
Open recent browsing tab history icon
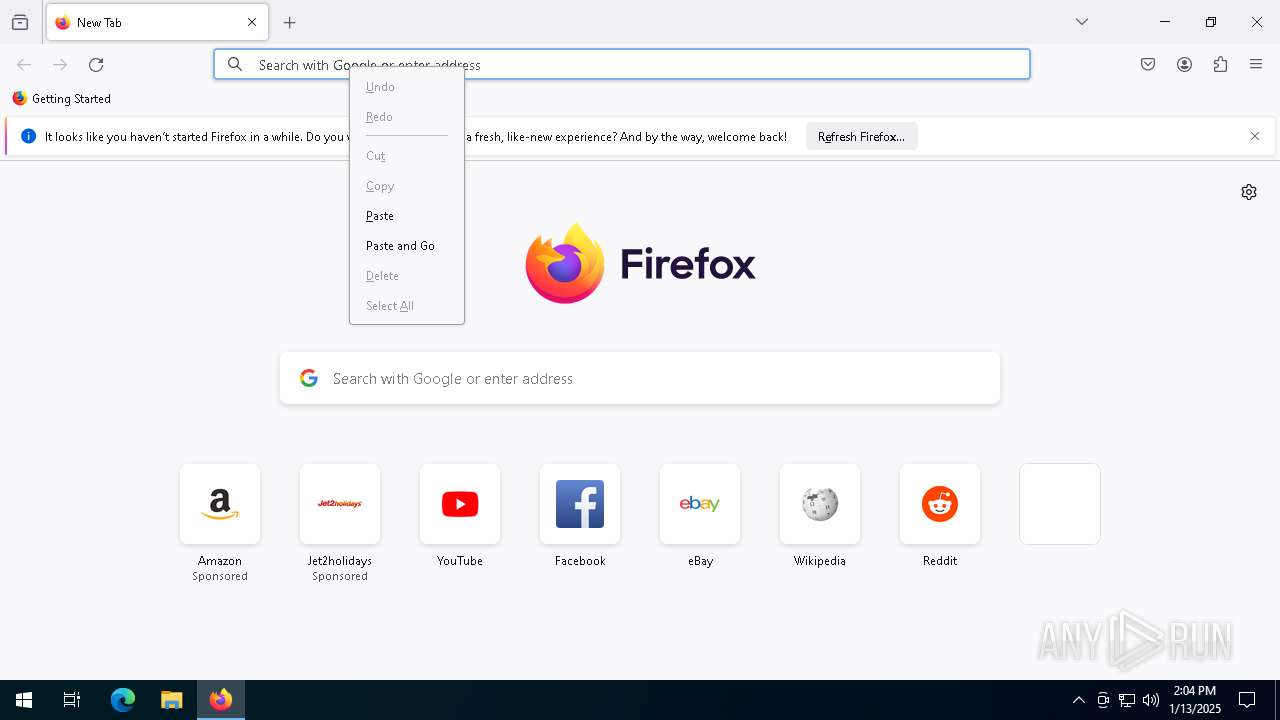(20, 22)
